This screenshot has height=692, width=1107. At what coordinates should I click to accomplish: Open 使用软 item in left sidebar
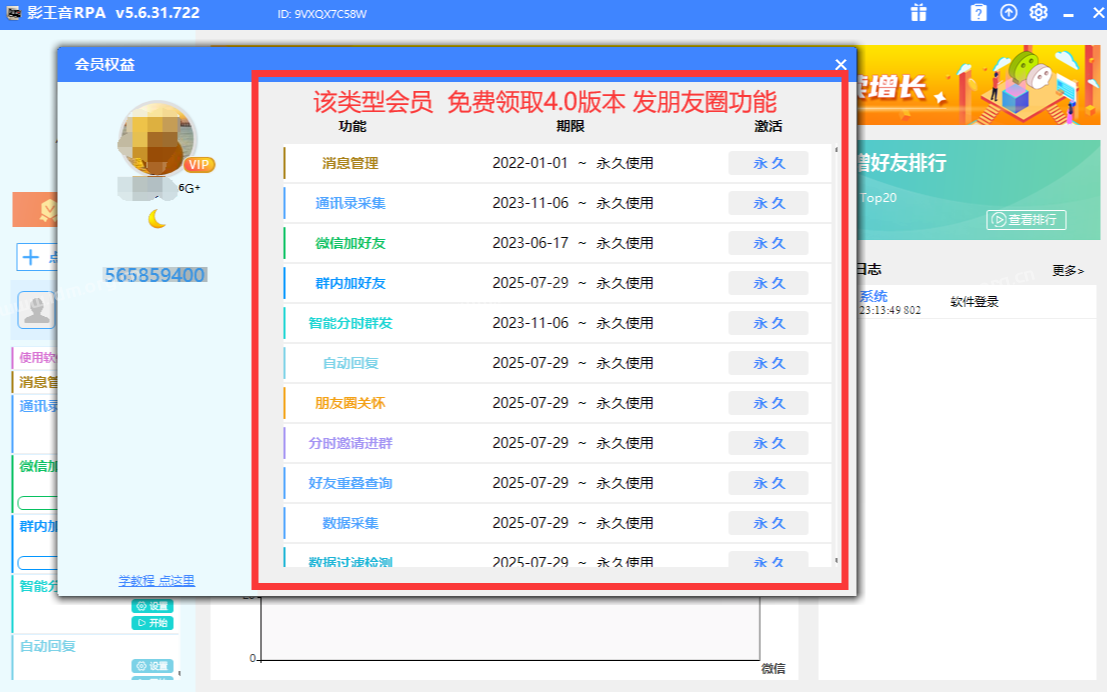37,358
